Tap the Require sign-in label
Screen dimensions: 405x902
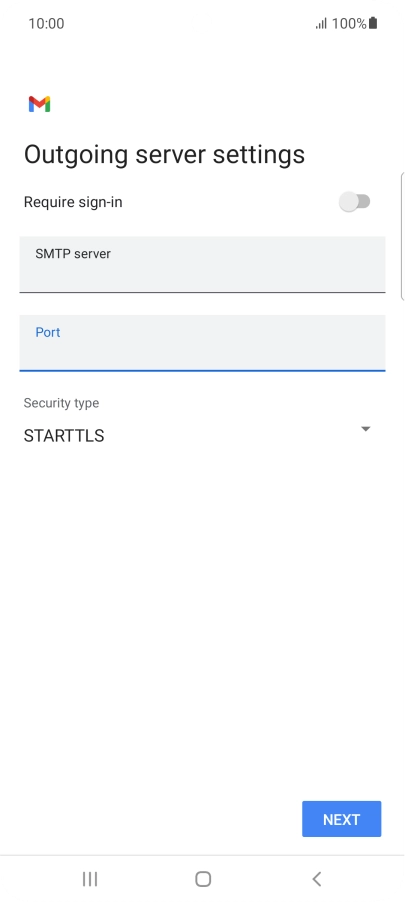point(73,202)
